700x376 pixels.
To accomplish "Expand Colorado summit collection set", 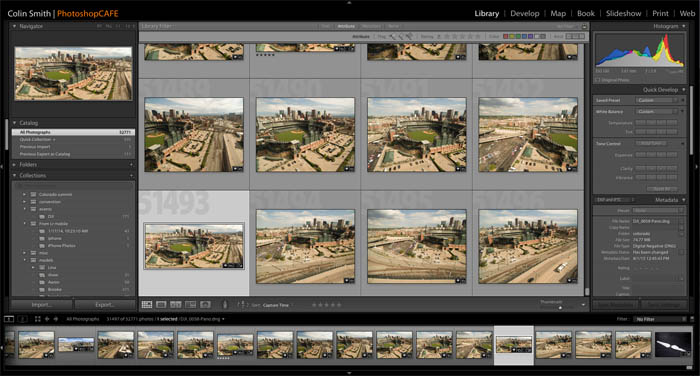I will tap(25, 194).
